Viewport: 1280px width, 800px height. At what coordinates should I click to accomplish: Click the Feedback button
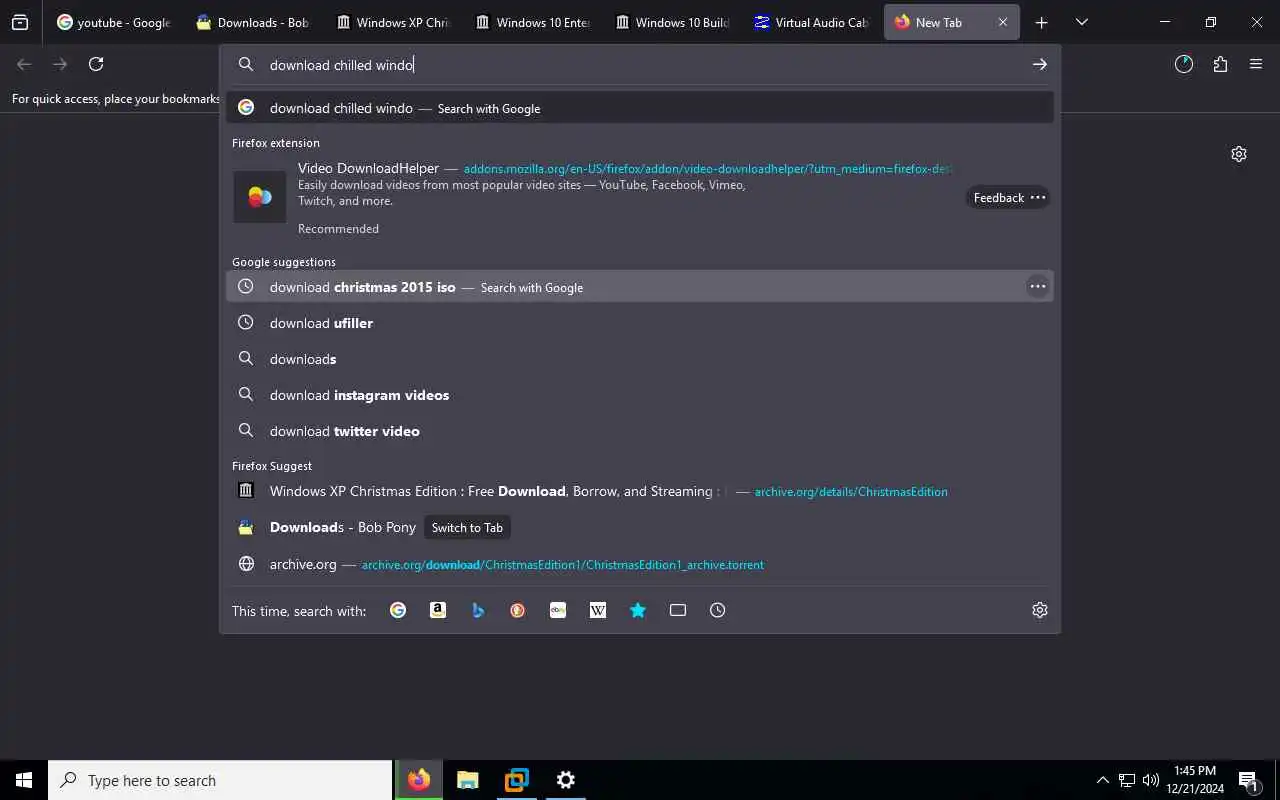click(x=999, y=197)
